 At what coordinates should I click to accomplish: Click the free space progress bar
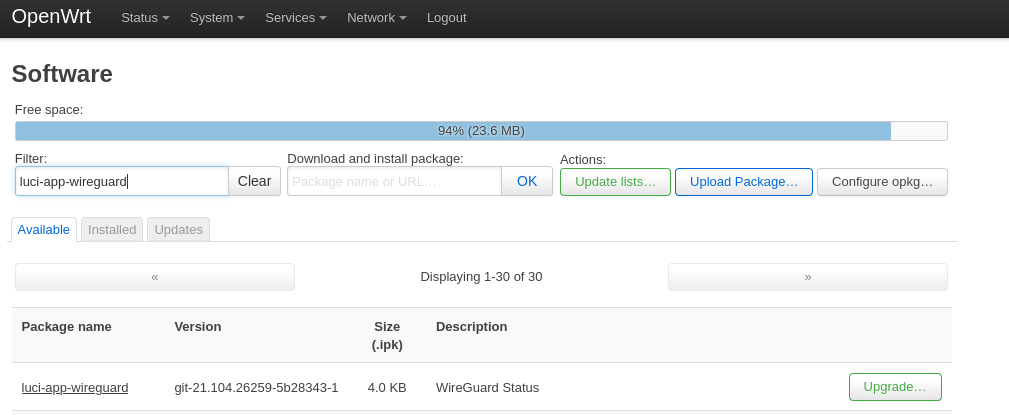pos(481,131)
